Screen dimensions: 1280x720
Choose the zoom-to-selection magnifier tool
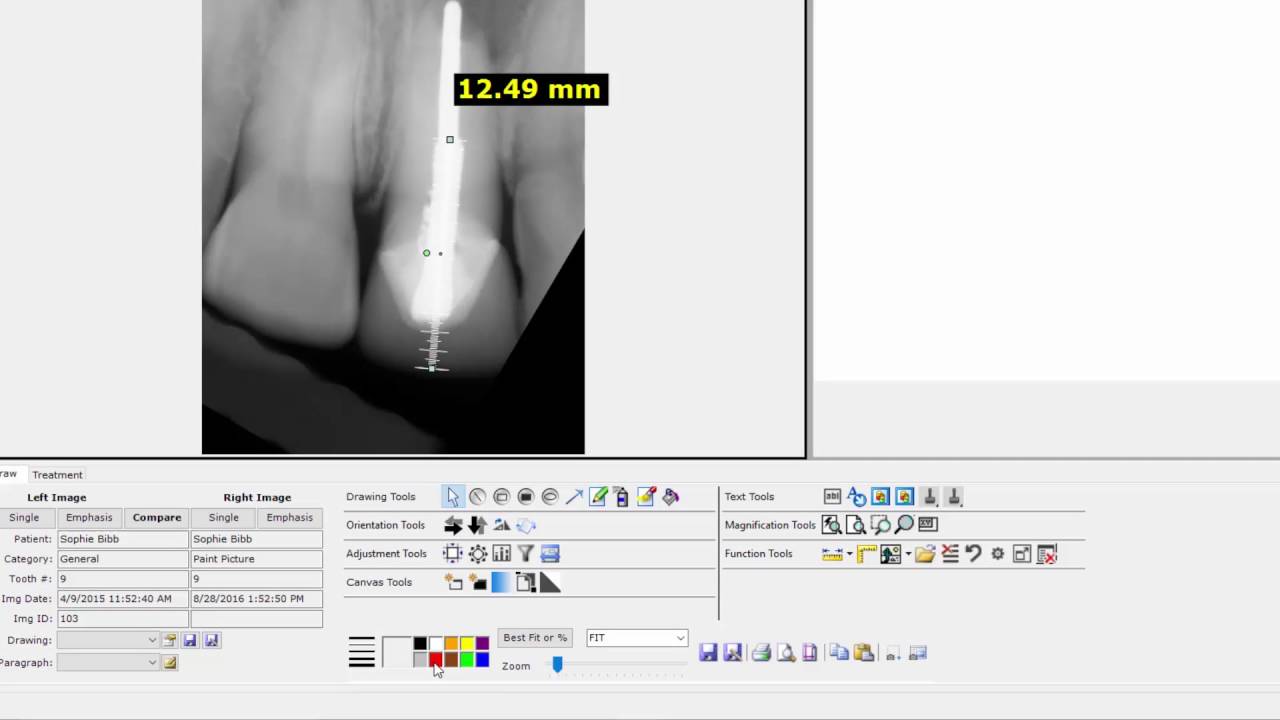point(880,525)
